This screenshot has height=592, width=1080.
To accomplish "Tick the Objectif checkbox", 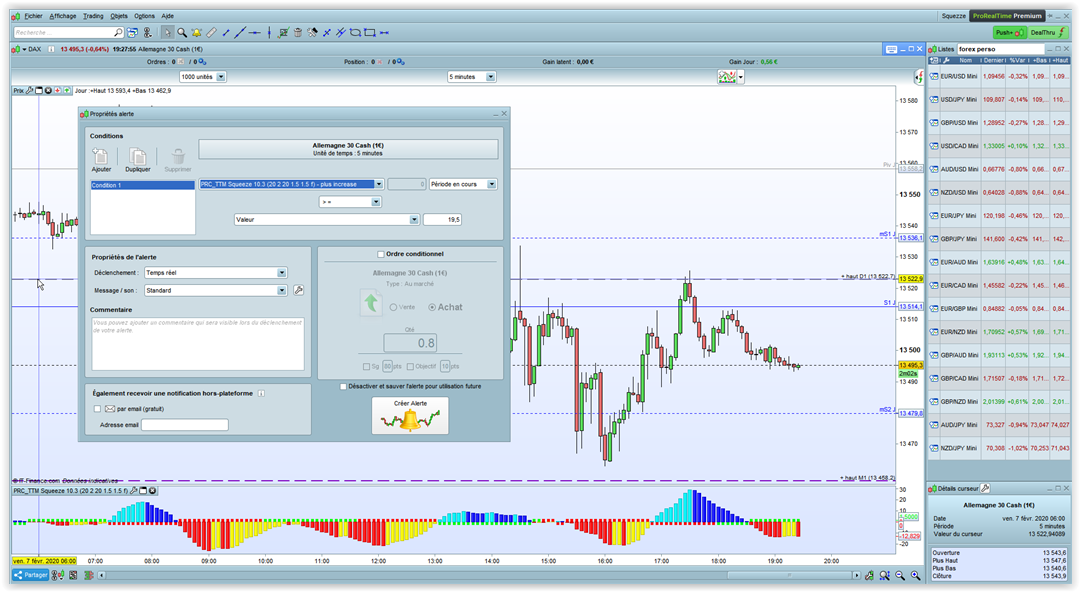I will point(410,367).
